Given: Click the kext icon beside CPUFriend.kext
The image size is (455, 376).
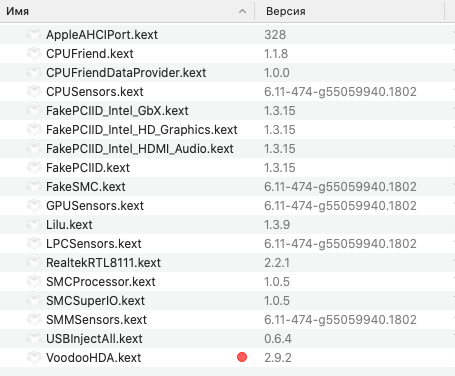Looking at the screenshot, I should pyautogui.click(x=34, y=53).
